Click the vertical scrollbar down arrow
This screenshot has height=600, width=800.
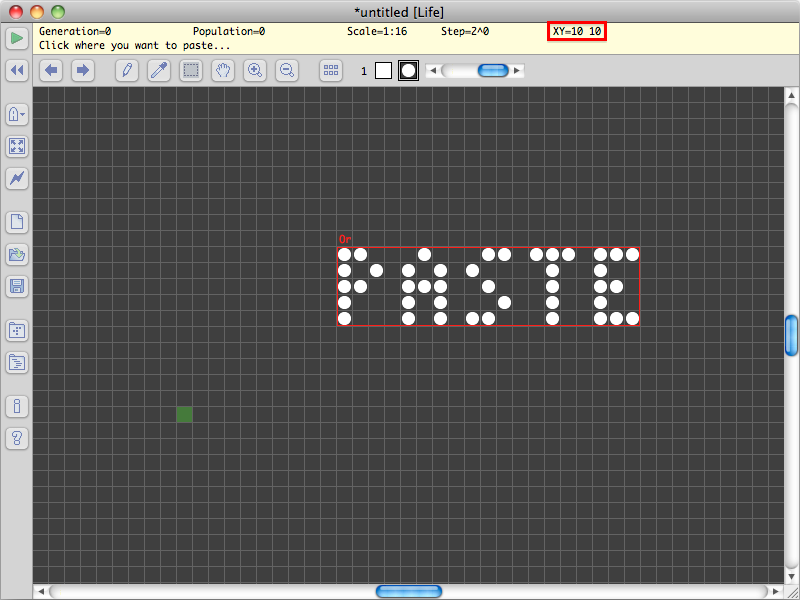(x=791, y=577)
